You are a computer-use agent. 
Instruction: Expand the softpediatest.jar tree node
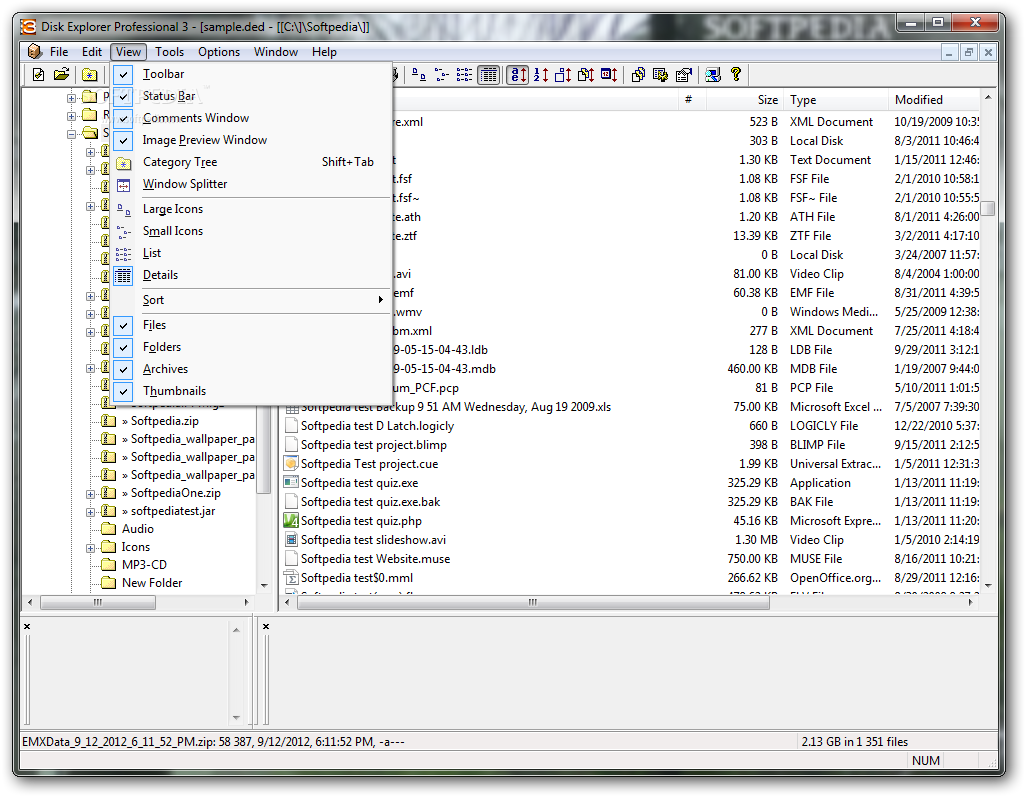tap(91, 512)
